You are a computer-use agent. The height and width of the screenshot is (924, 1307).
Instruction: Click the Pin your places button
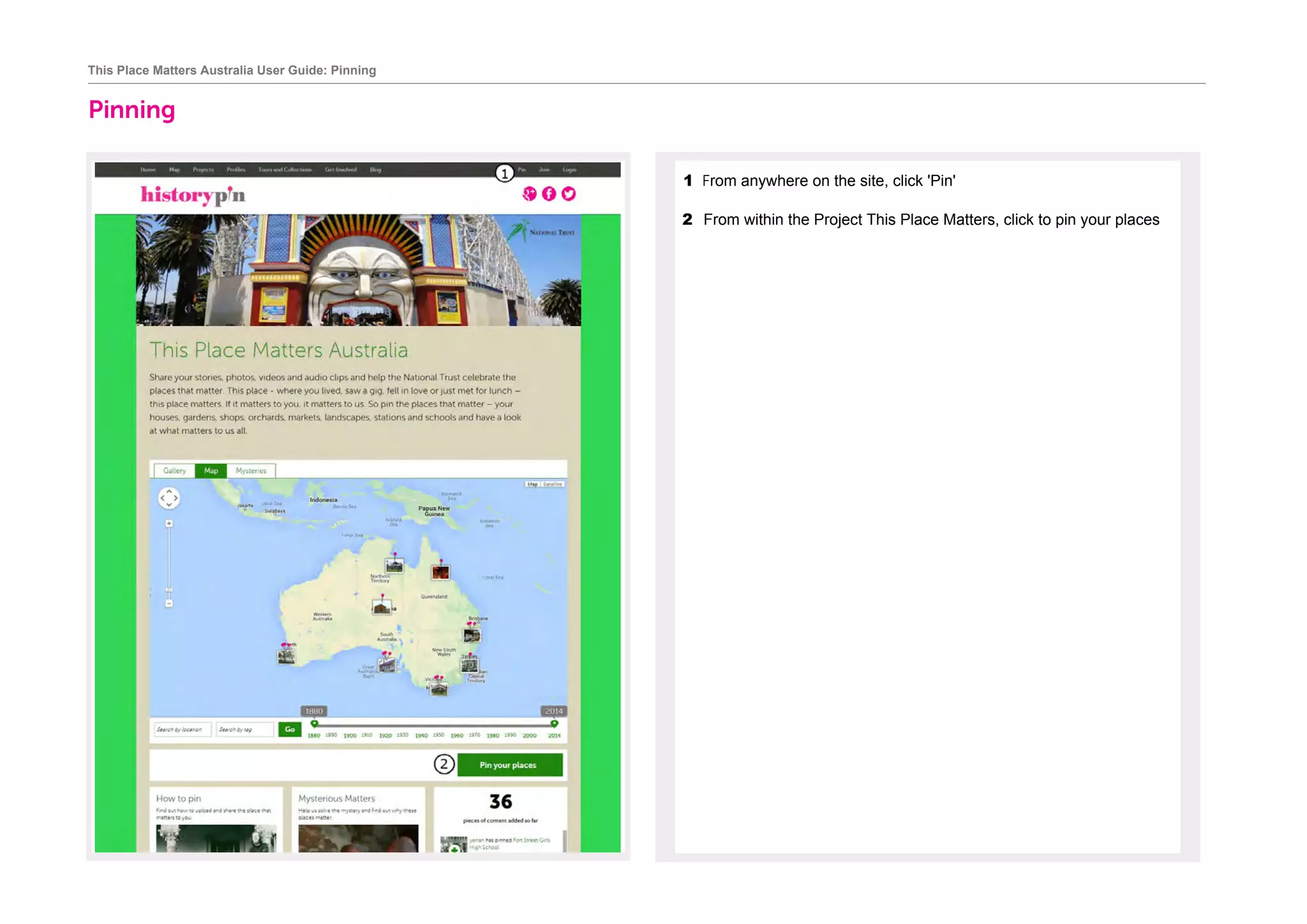[510, 765]
